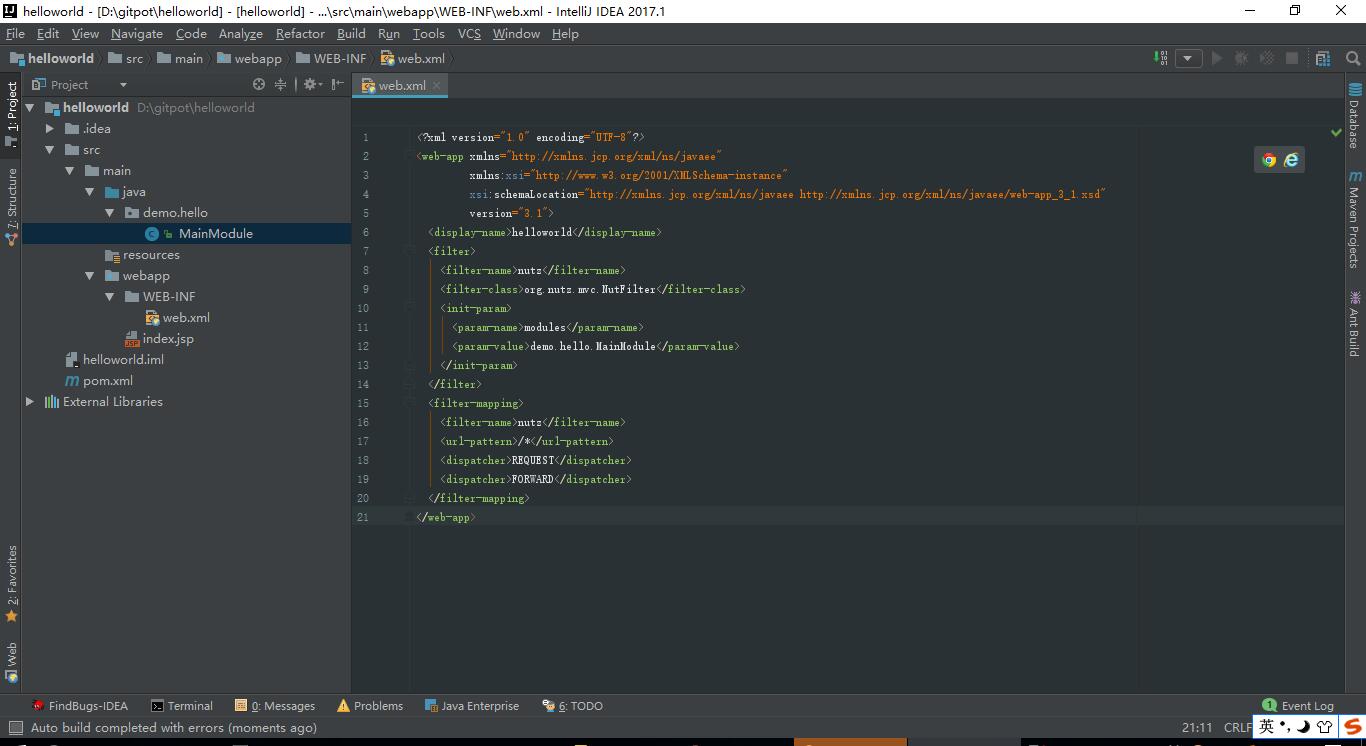Open the Project Structure toolbar icon

point(1323,58)
